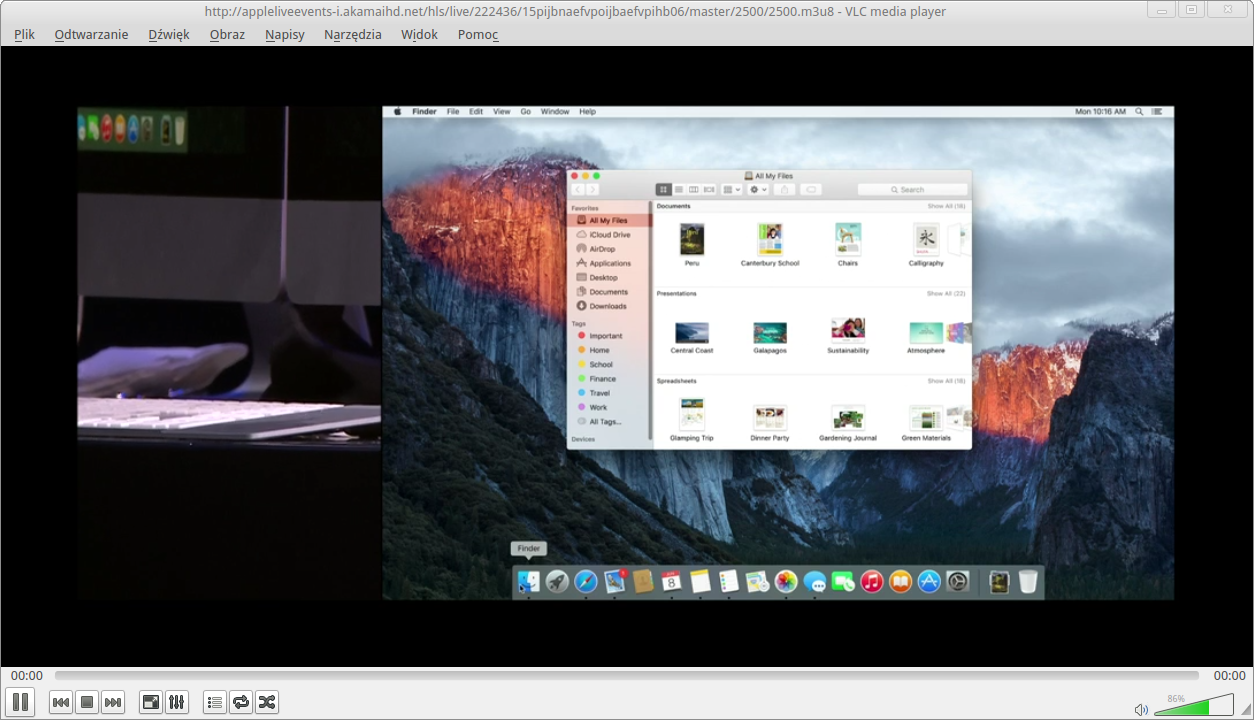Image resolution: width=1254 pixels, height=720 pixels.
Task: Show the VLC playlist
Action: tap(215, 702)
